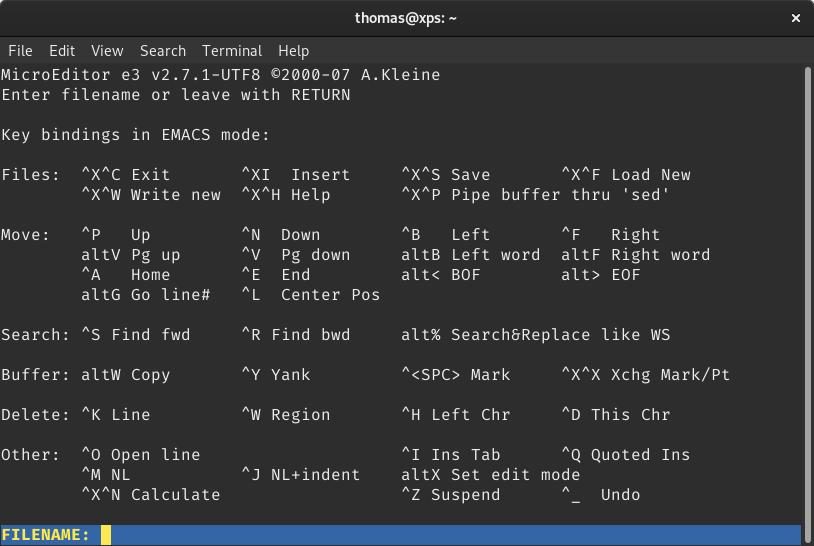Open the File menu
Image resolution: width=814 pixels, height=546 pixels.
point(20,51)
